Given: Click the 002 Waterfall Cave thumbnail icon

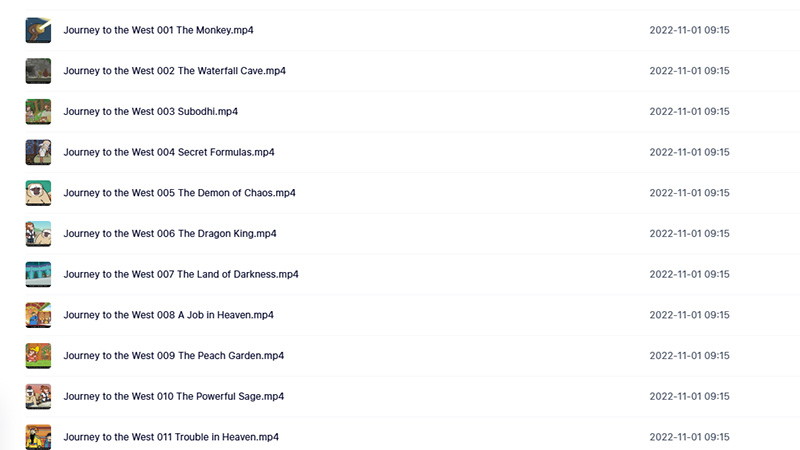Looking at the screenshot, I should (x=38, y=71).
